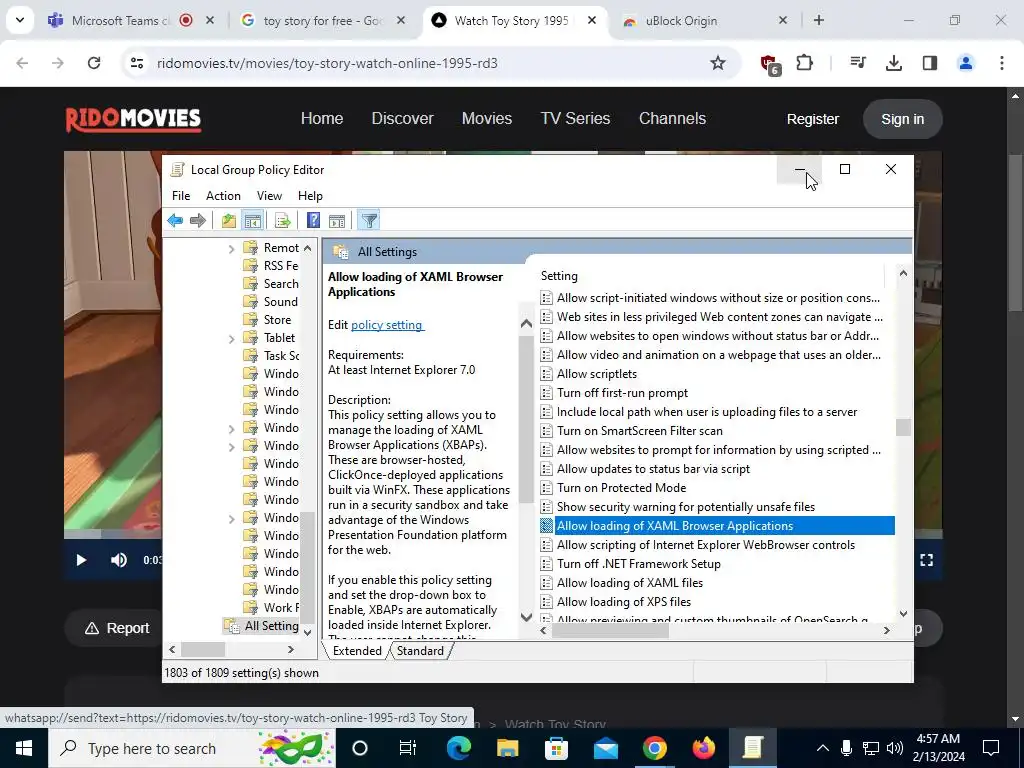1024x768 pixels.
Task: Open the Help menu
Action: pos(310,196)
